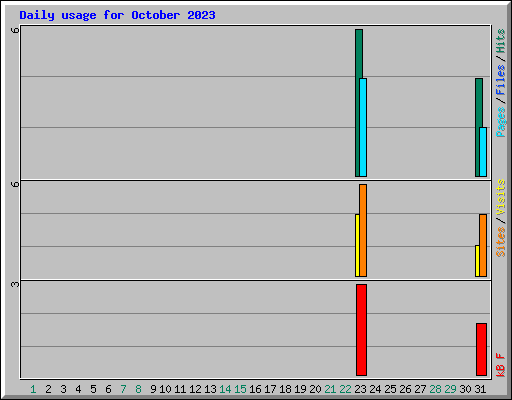Click day label 19 on the x-axis
Viewport: 512px width, 400px height.
point(300,389)
